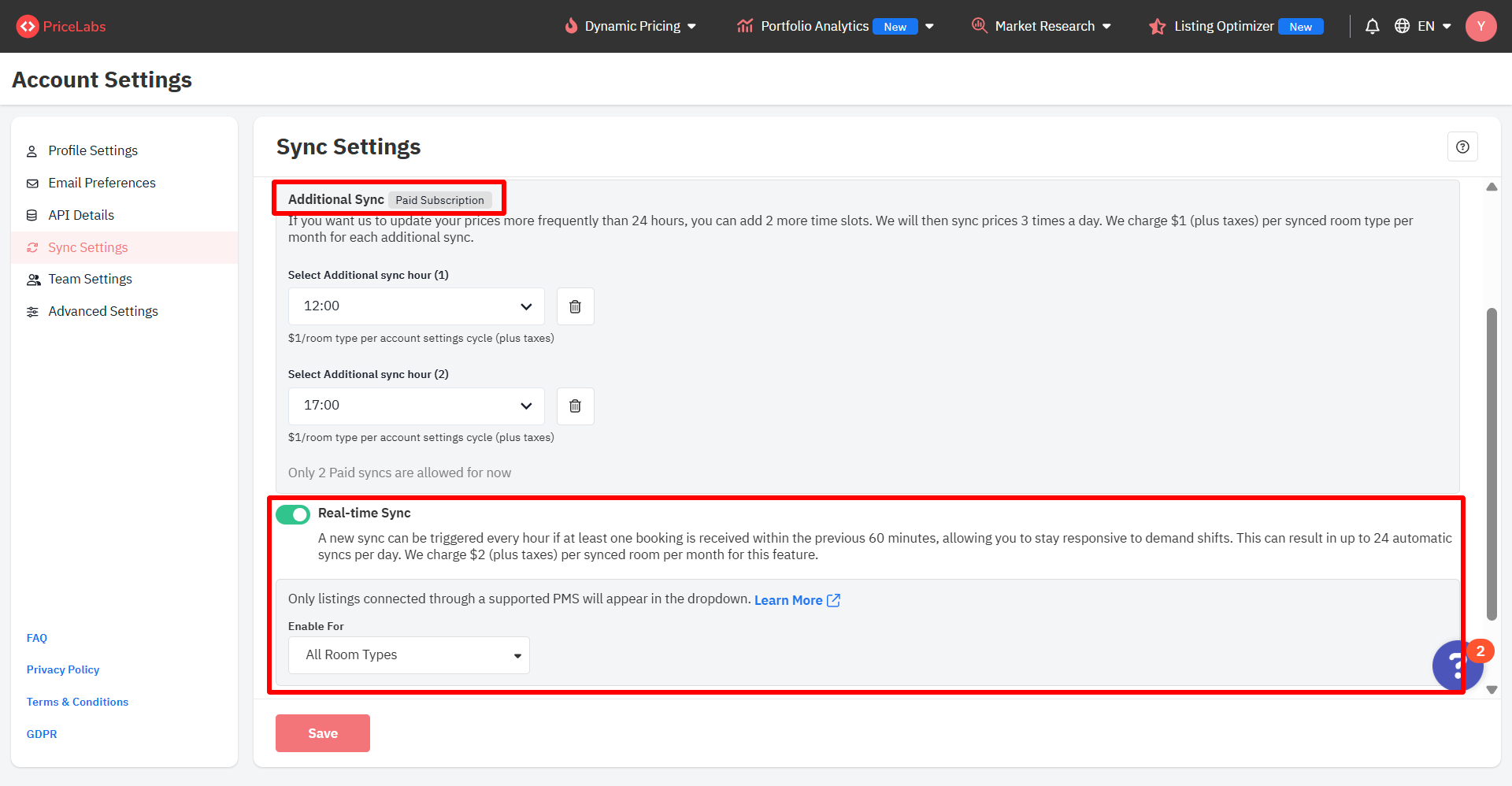Click the settings panel vertical scrollbar
Image resolution: width=1512 pixels, height=786 pixels.
coord(1491,463)
